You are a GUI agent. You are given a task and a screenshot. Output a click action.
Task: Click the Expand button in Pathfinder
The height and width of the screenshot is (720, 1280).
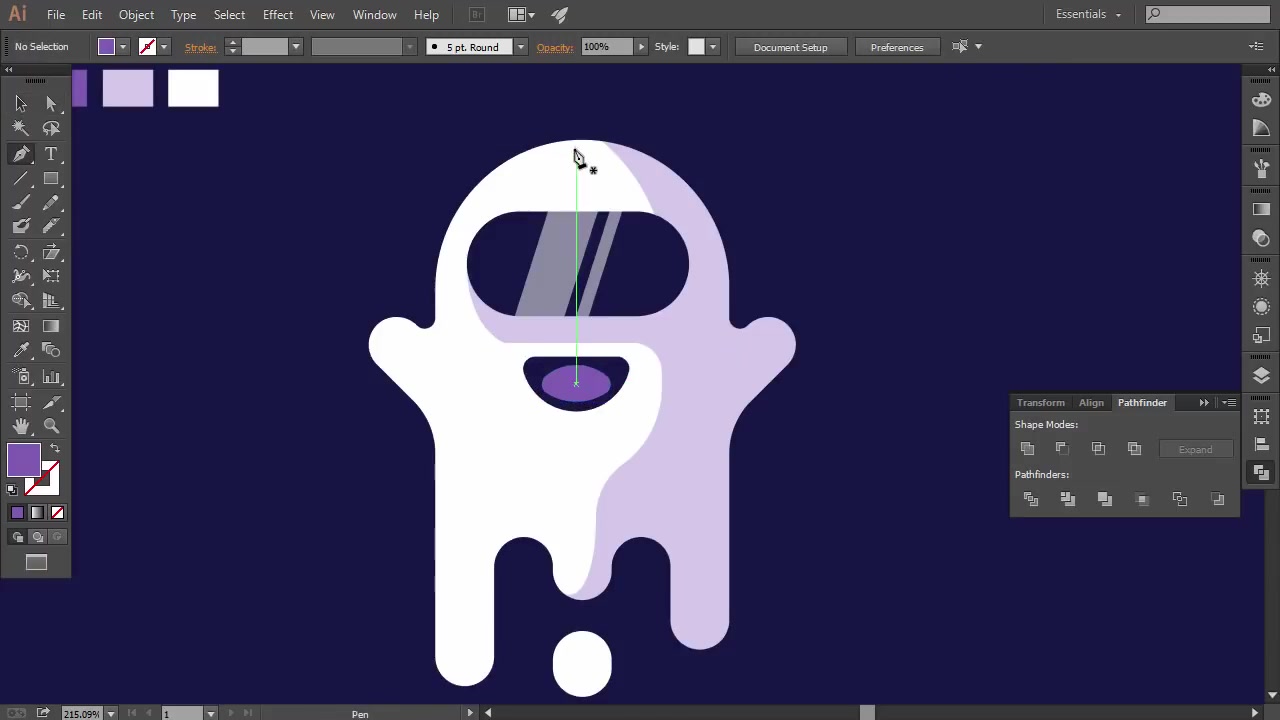[x=1195, y=449]
